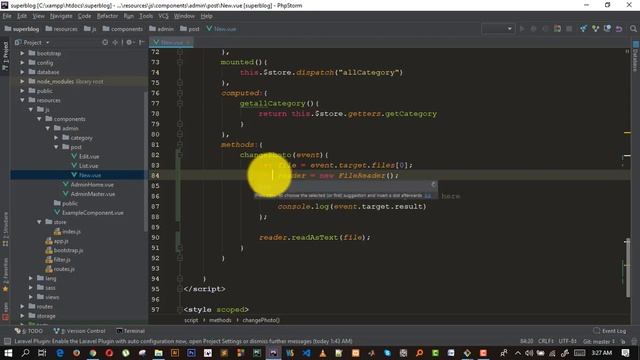Image resolution: width=640 pixels, height=360 pixels.
Task: Click the VCS commit icon
Action: pyautogui.click(x=596, y=29)
